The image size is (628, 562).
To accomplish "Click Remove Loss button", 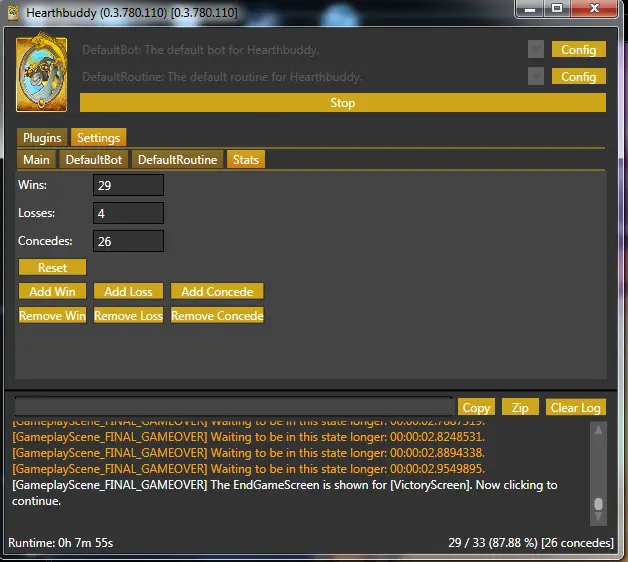I will (129, 315).
